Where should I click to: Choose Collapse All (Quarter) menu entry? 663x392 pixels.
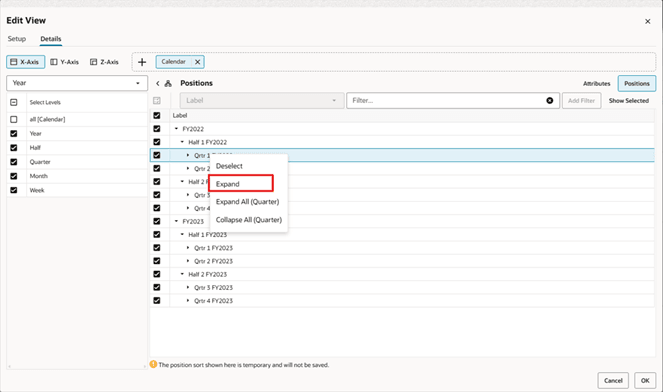click(x=249, y=220)
